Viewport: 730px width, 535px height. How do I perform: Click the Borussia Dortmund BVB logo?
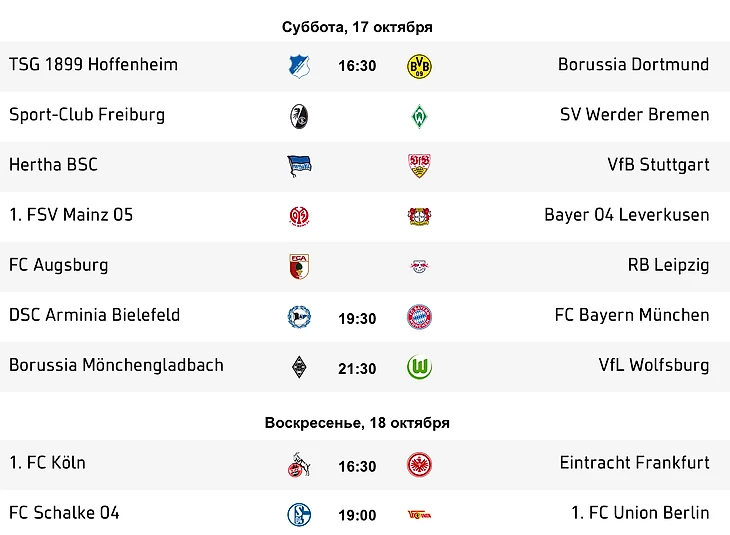point(419,66)
